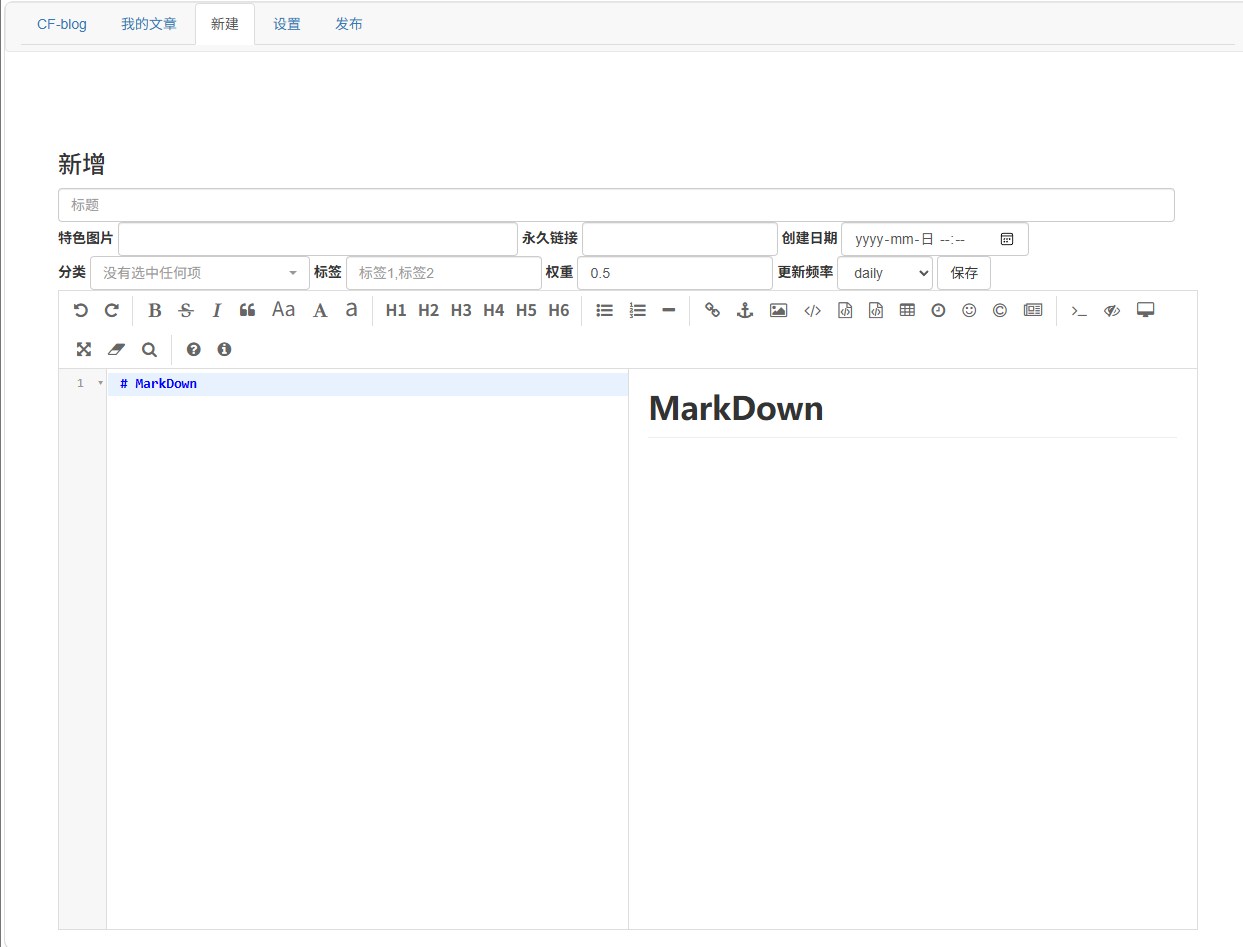
Task: Toggle fullscreen editing with the expand-arrows icon
Action: coord(84,349)
